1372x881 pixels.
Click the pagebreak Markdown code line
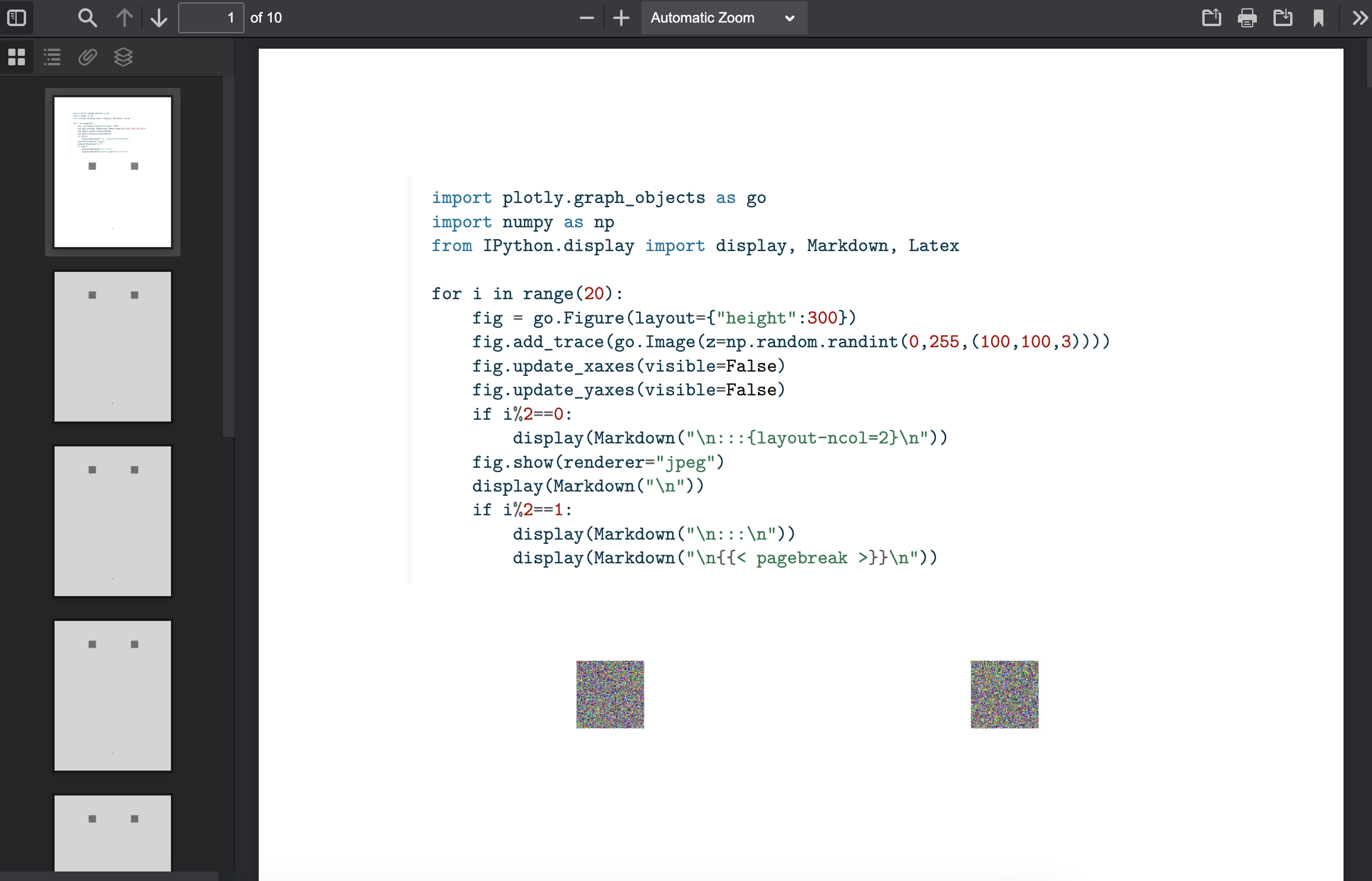725,558
